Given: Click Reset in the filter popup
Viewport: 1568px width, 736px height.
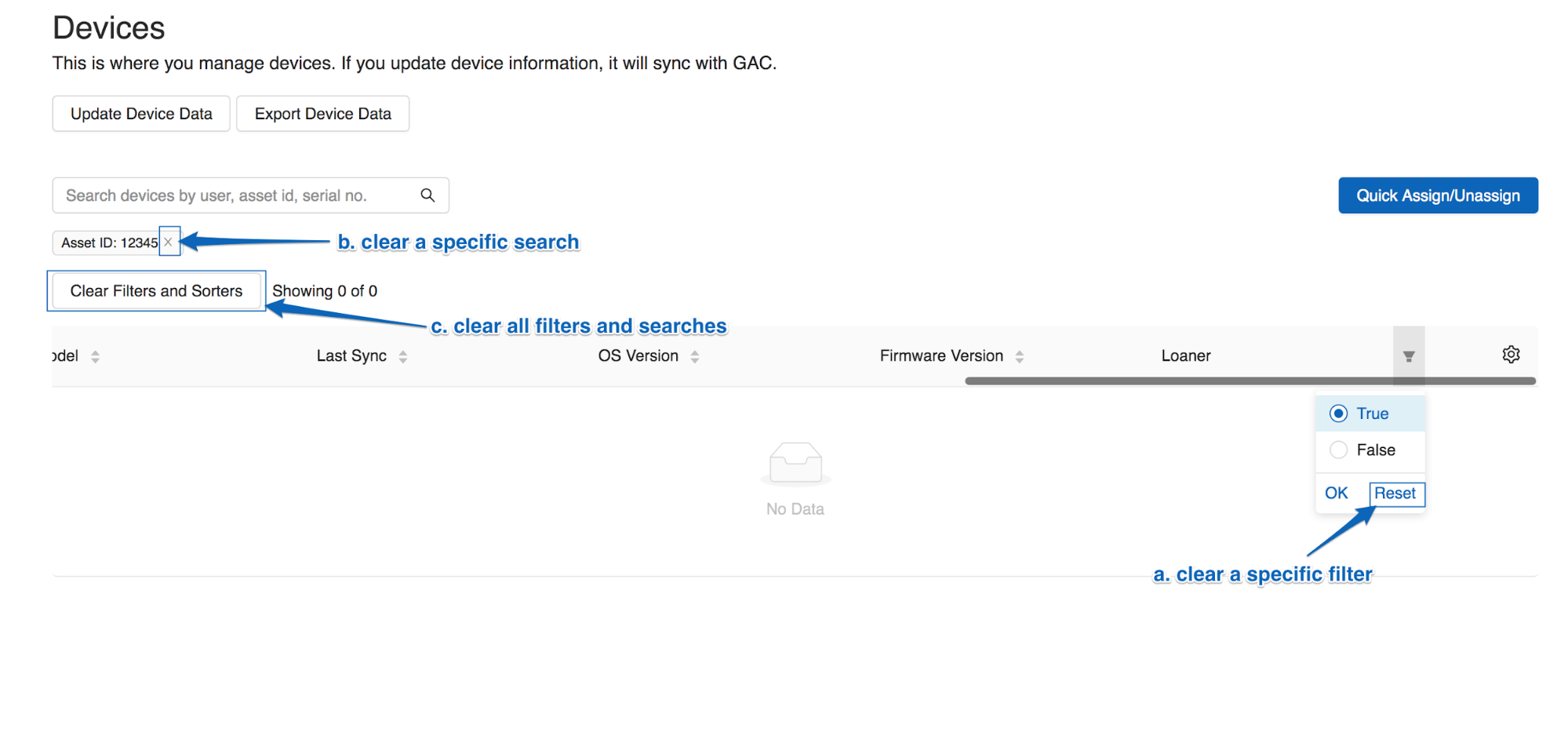Looking at the screenshot, I should point(1395,493).
